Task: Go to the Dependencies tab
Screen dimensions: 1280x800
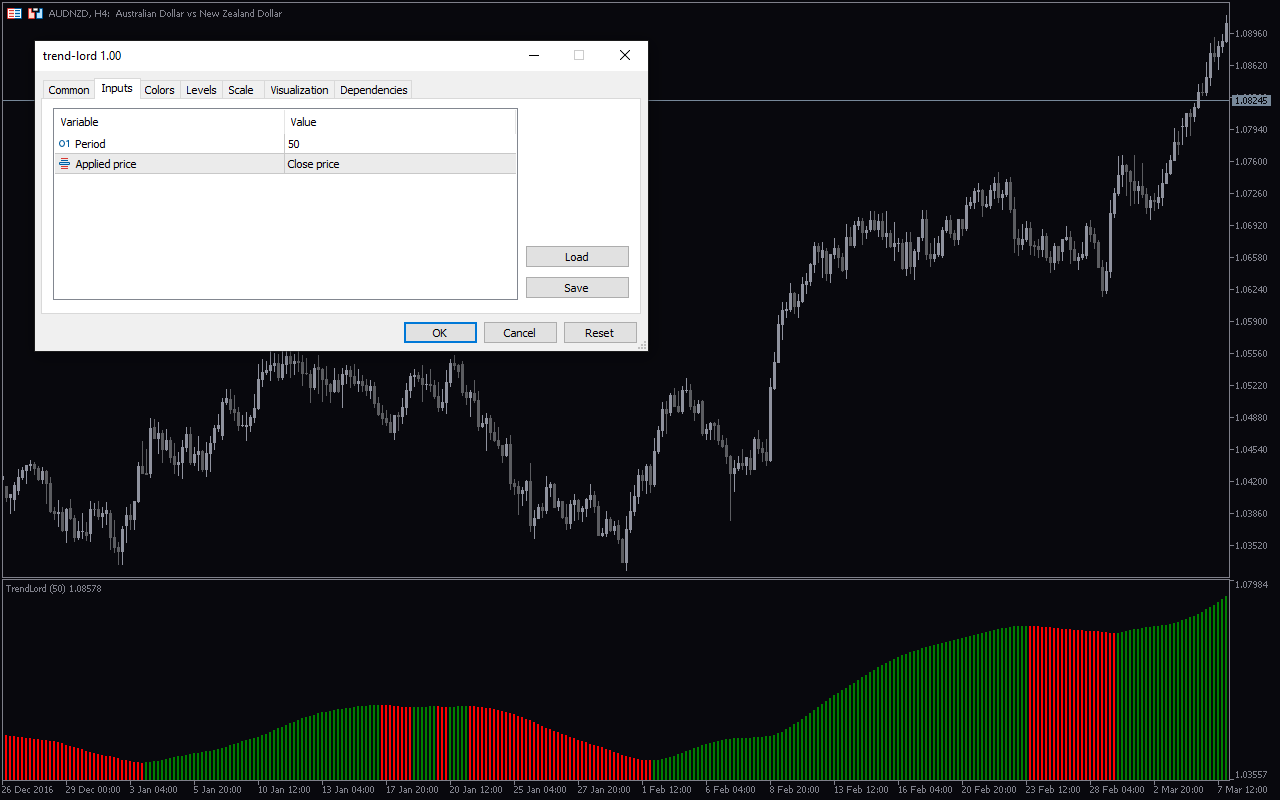Action: (374, 90)
